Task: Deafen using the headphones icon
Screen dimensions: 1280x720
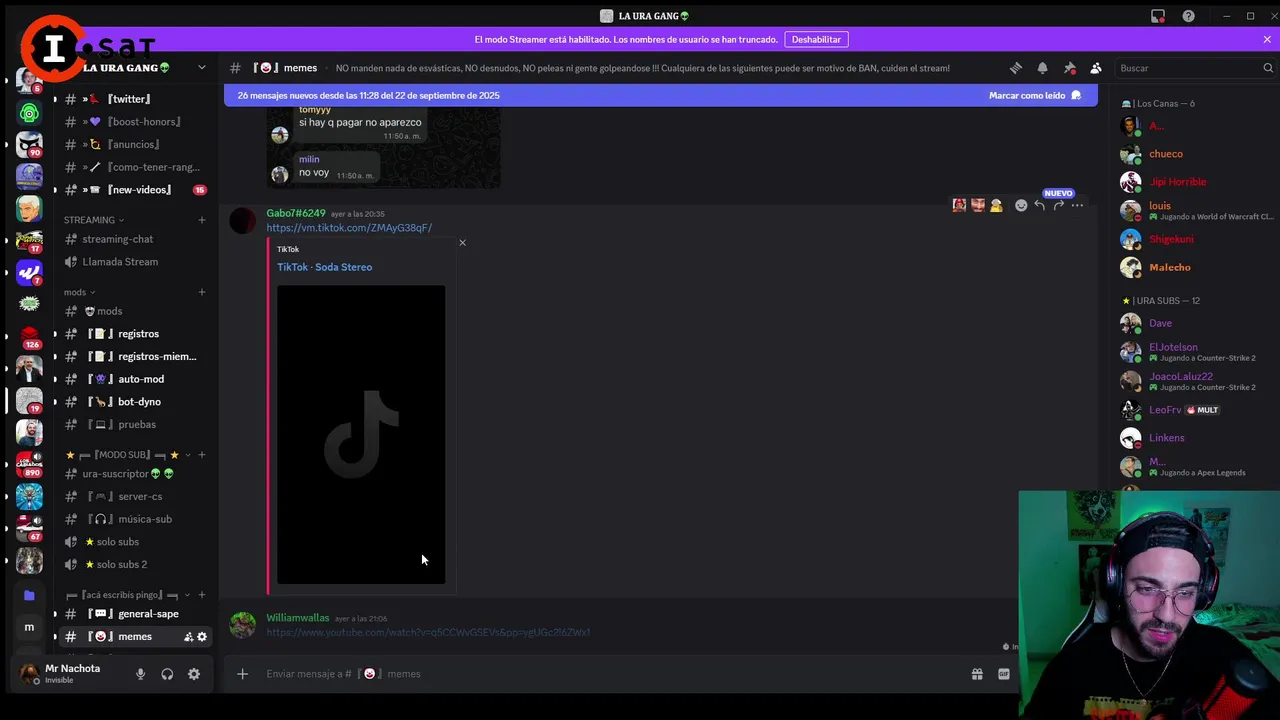Action: (x=167, y=674)
